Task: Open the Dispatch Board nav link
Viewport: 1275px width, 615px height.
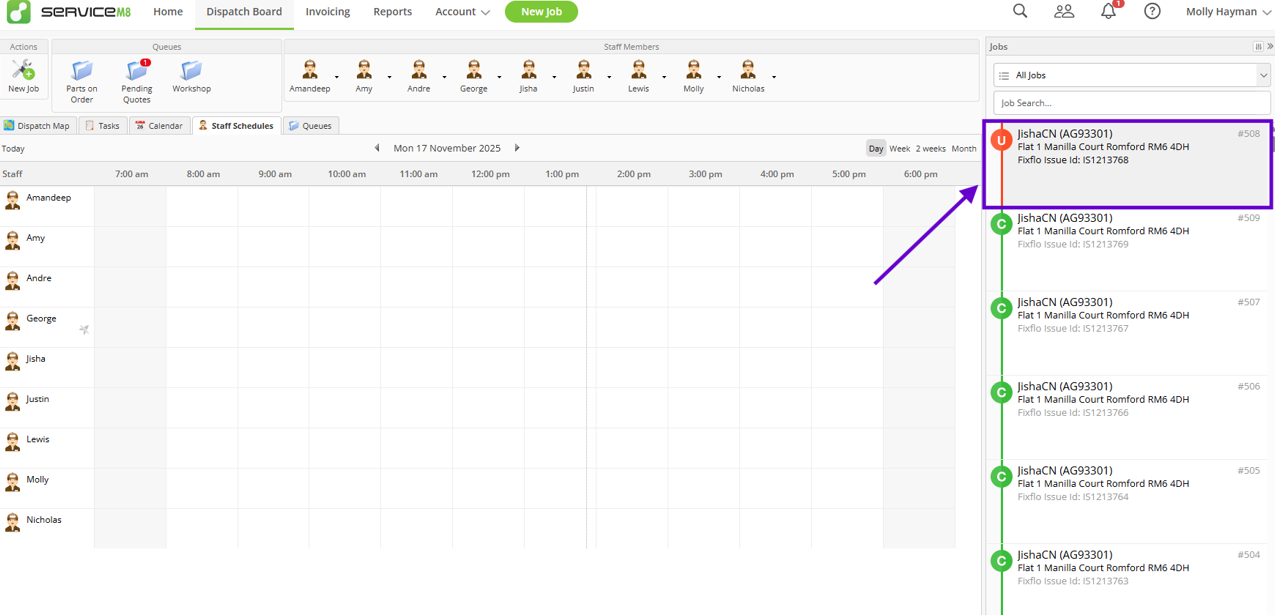Action: pyautogui.click(x=244, y=12)
